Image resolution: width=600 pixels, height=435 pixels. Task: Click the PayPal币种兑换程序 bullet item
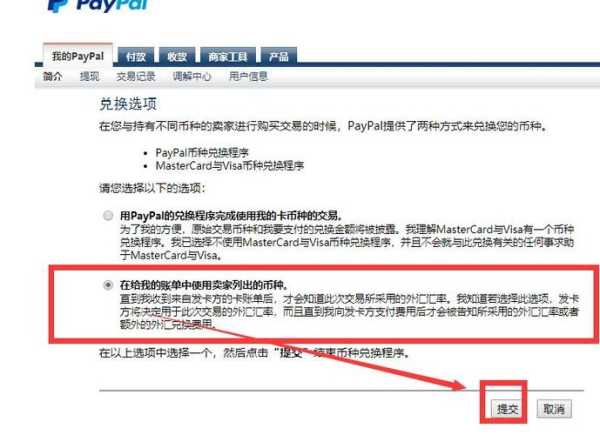coord(202,153)
